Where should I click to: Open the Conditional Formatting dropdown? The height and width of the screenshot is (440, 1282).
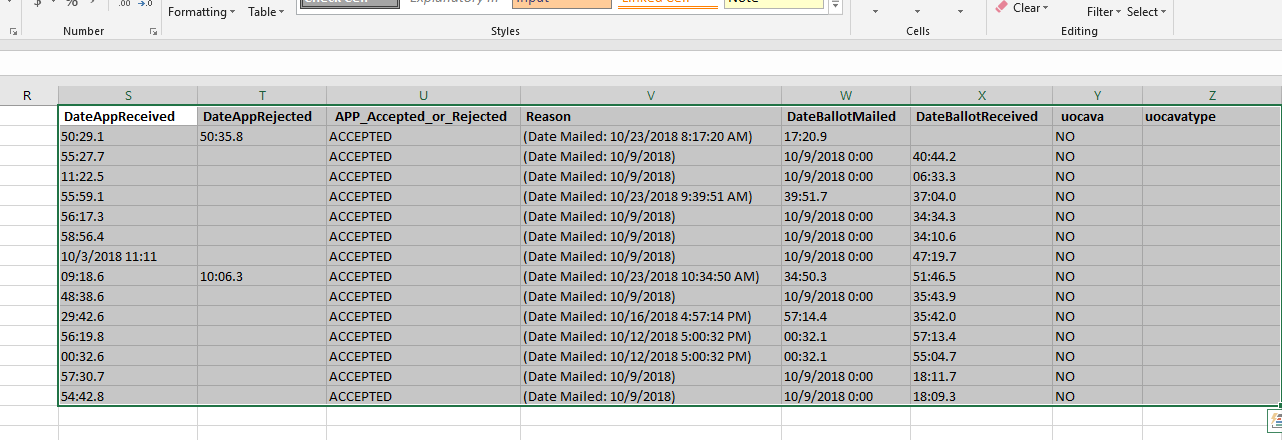click(200, 12)
